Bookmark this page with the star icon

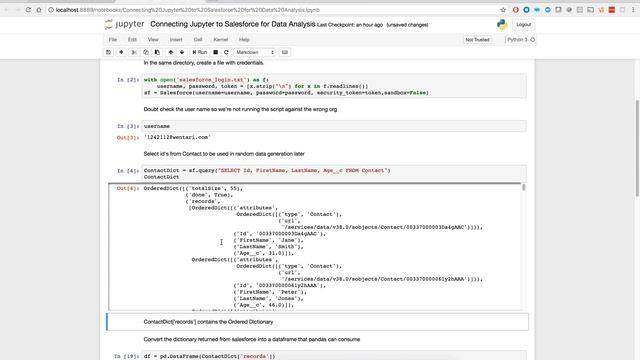(503, 10)
